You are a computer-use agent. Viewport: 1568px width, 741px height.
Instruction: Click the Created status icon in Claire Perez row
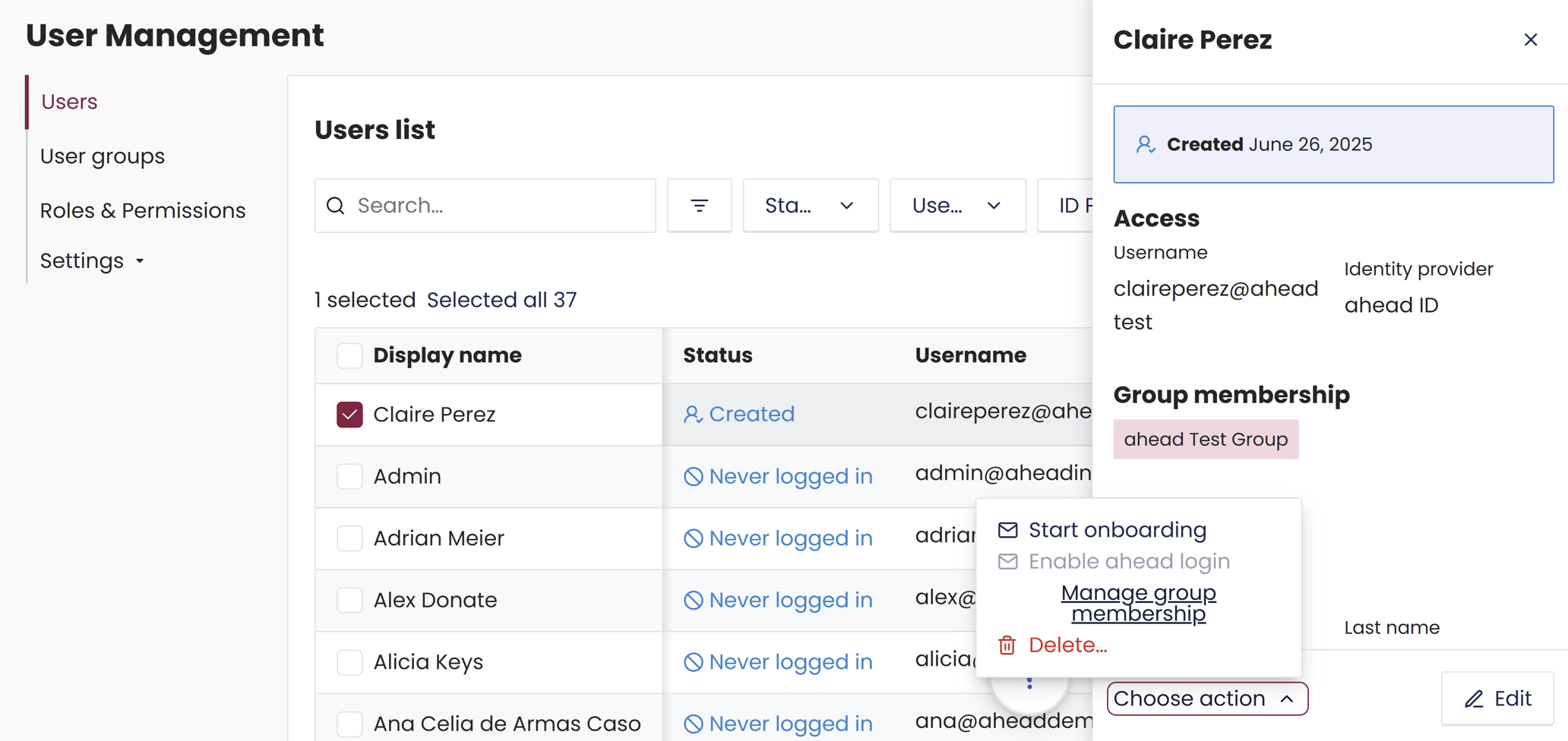[692, 414]
